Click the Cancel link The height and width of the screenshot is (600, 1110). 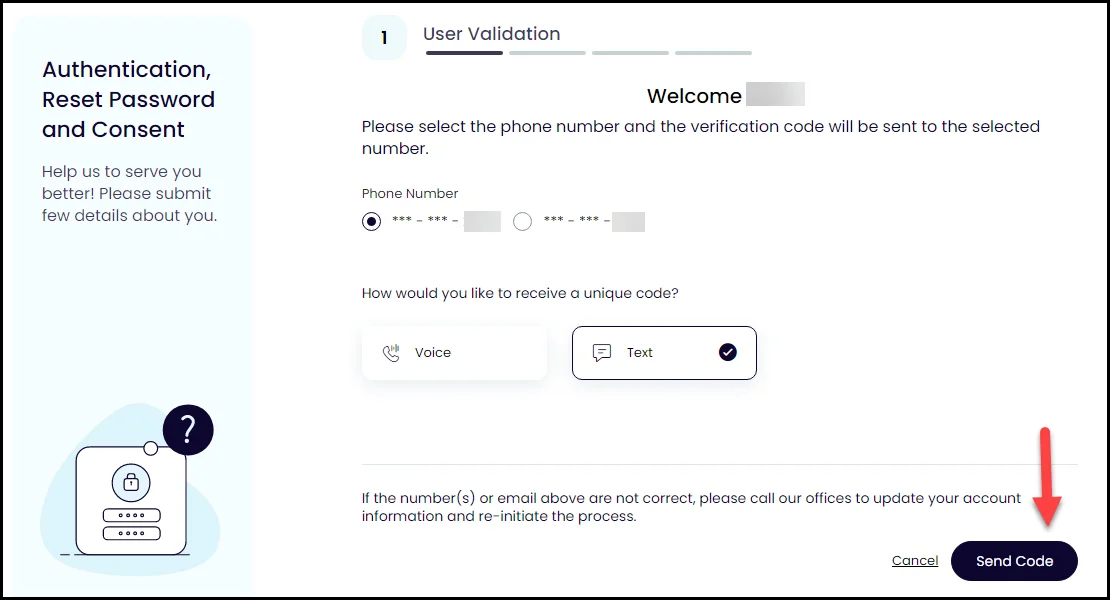915,561
